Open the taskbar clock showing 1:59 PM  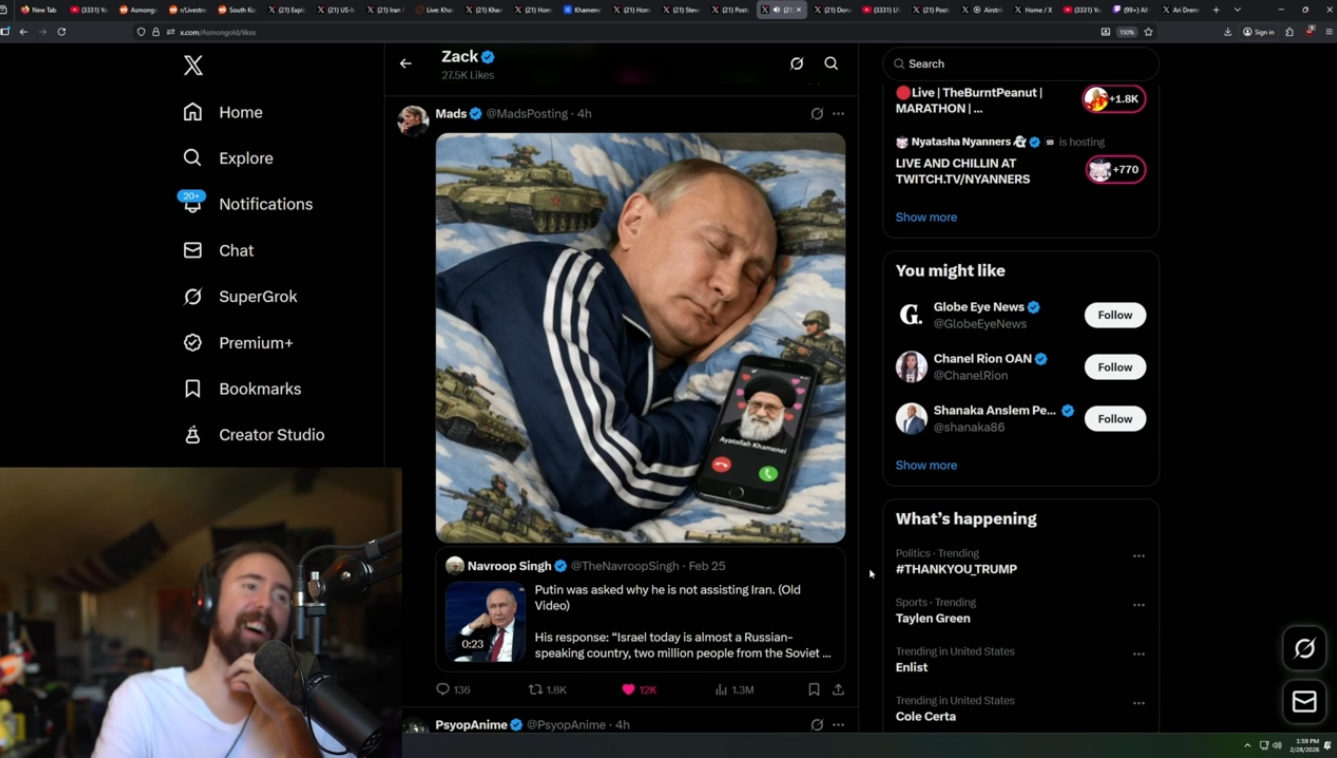click(1304, 745)
